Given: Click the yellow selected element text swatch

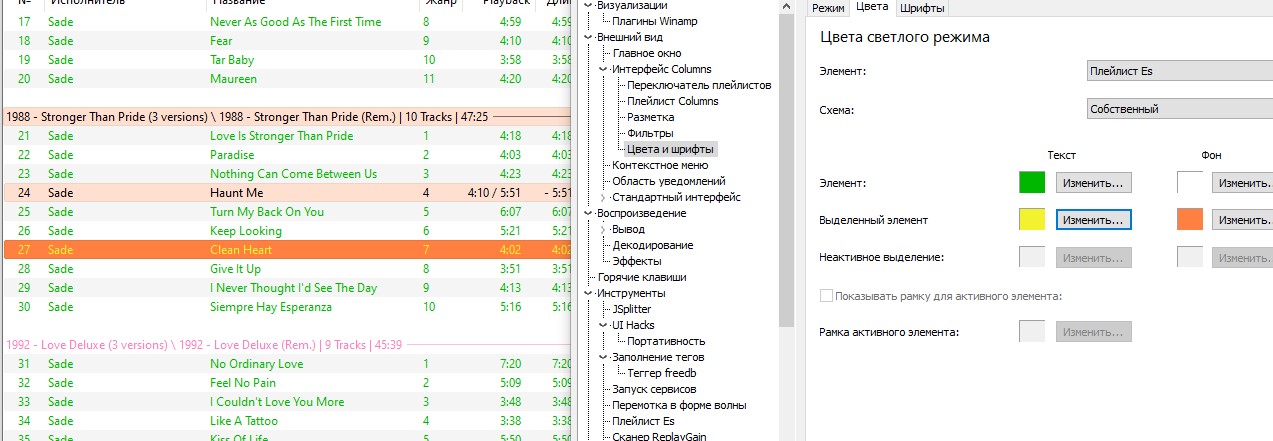Looking at the screenshot, I should click(x=1031, y=220).
